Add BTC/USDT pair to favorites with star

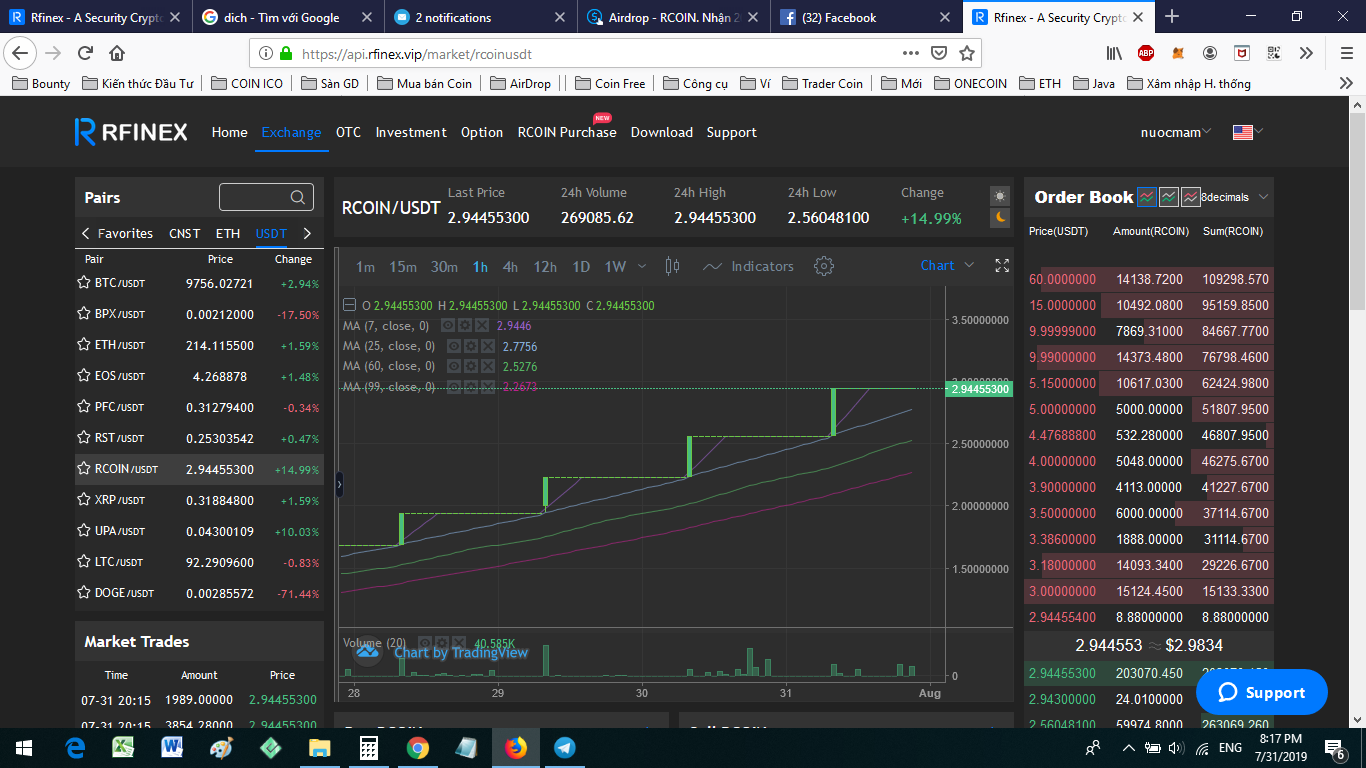(84, 283)
